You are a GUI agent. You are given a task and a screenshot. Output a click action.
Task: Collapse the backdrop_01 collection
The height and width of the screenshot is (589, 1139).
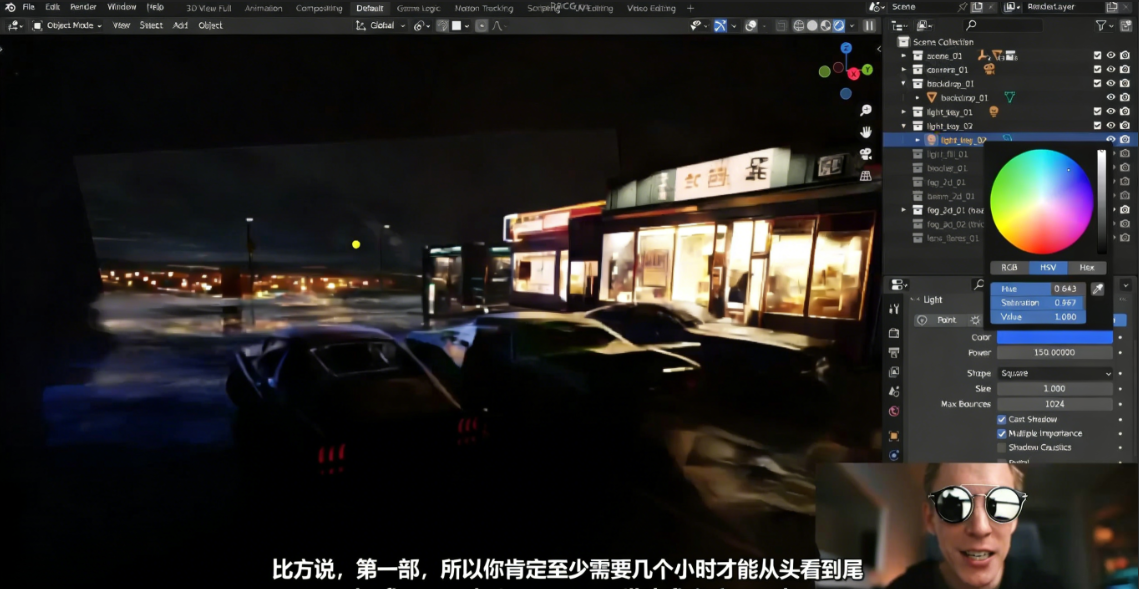[903, 81]
